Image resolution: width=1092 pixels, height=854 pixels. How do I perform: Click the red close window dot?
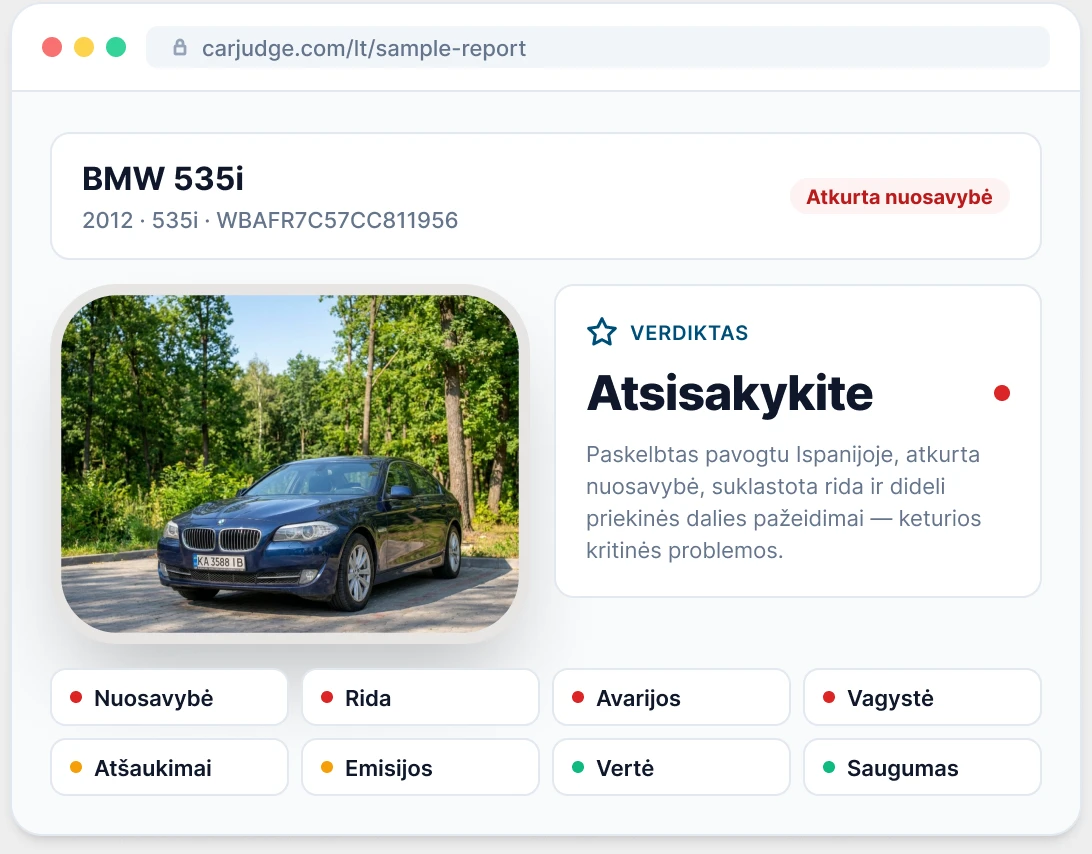pyautogui.click(x=52, y=47)
